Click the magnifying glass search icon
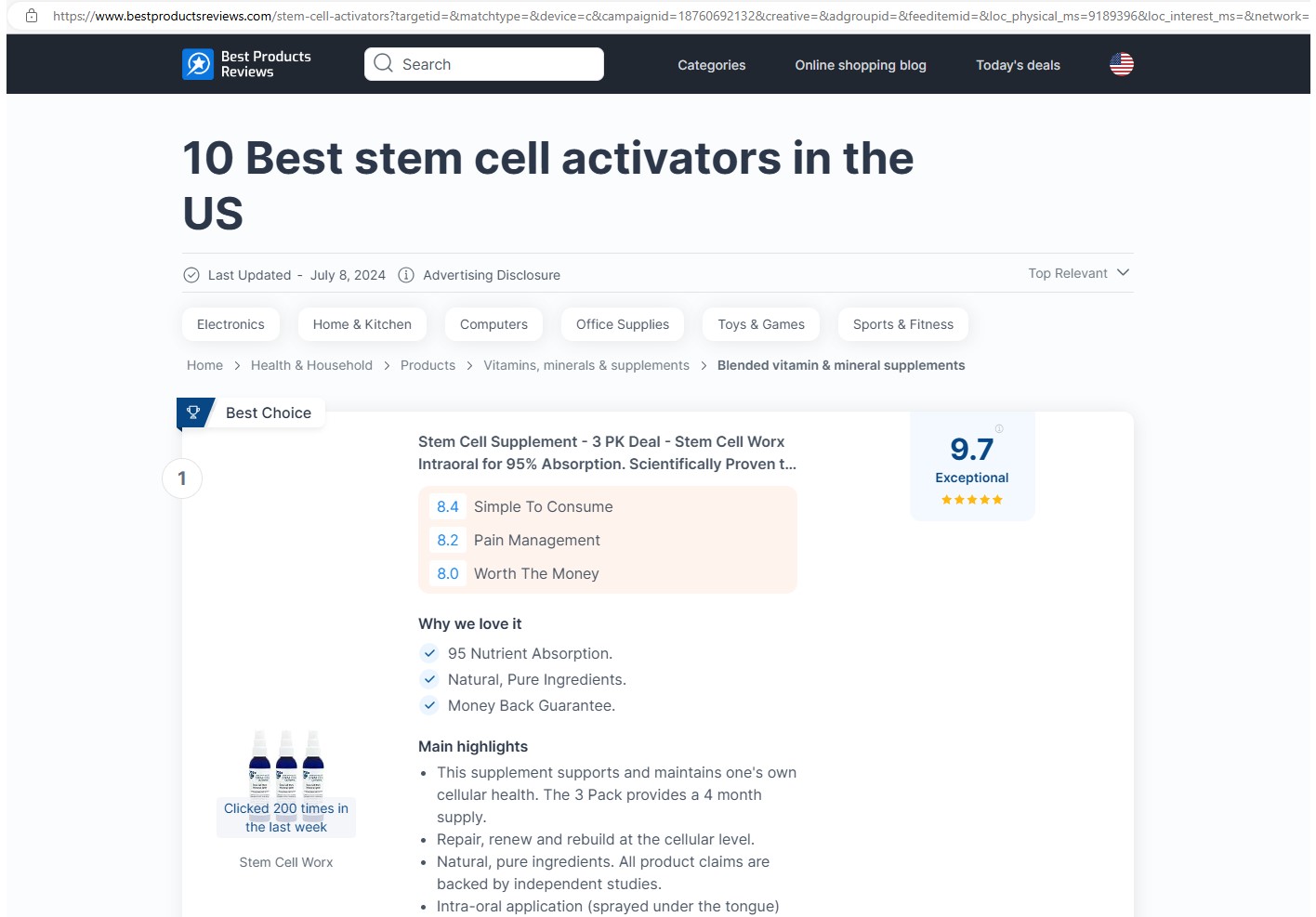 pyautogui.click(x=383, y=63)
